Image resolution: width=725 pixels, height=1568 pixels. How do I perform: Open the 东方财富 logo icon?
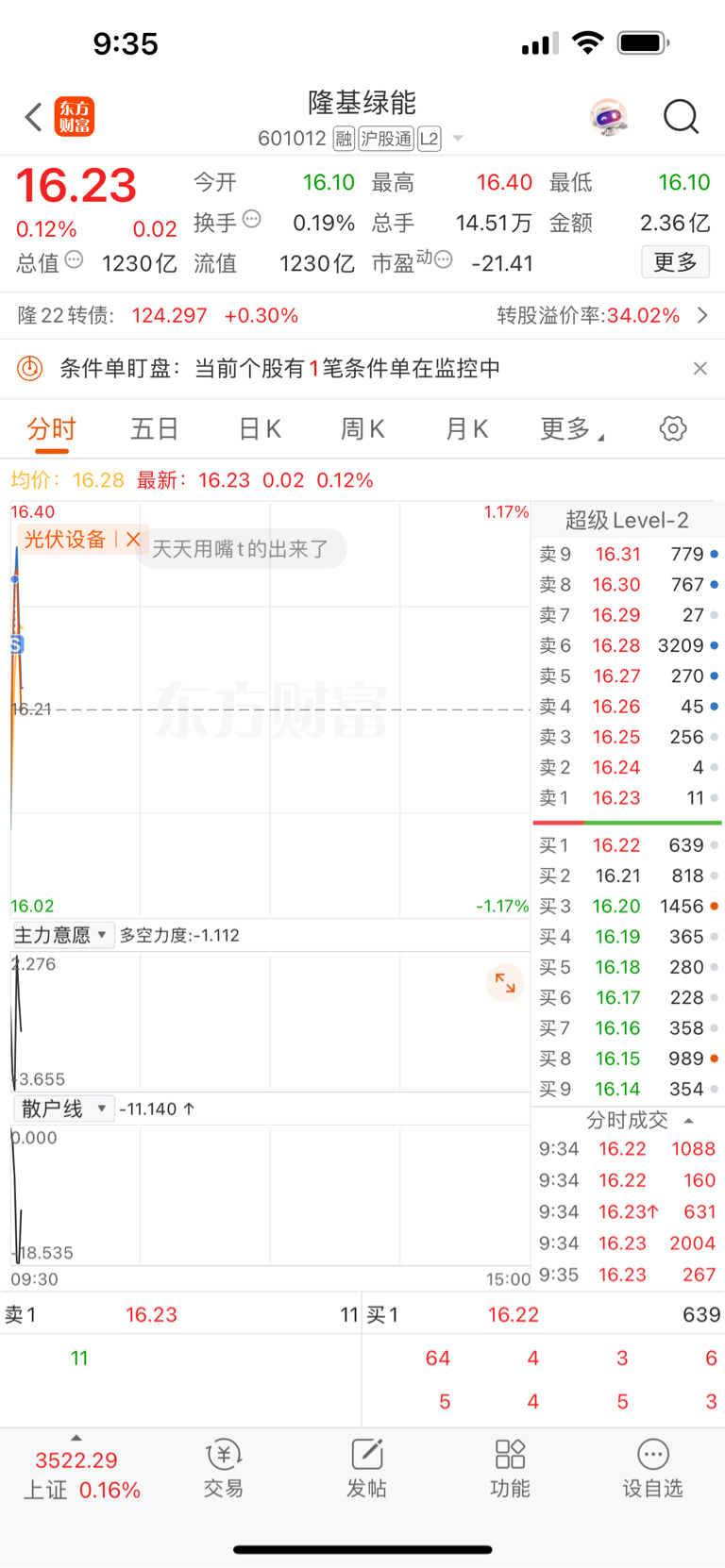tap(75, 117)
